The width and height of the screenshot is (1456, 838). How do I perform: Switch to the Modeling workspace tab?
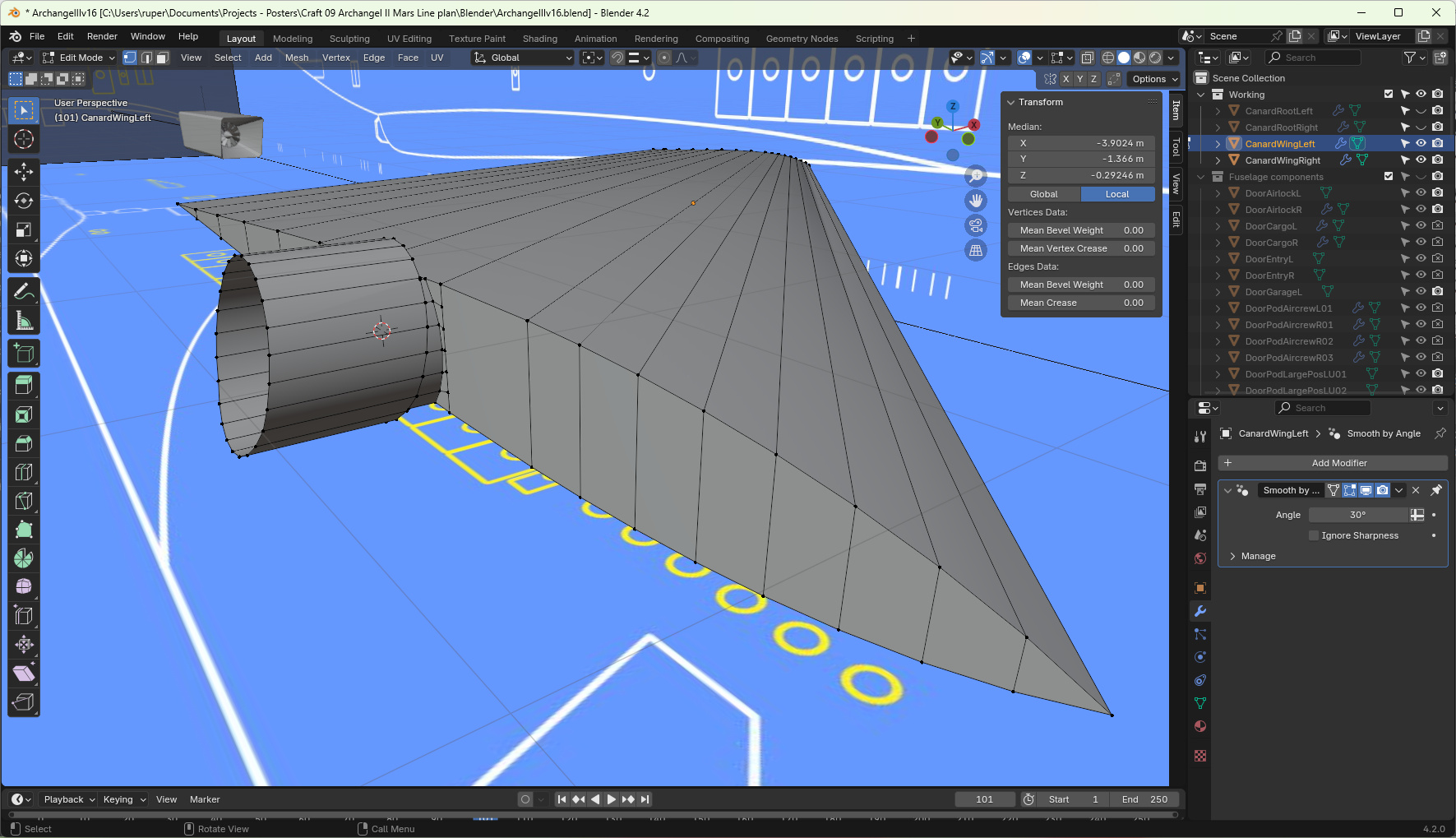coord(293,39)
